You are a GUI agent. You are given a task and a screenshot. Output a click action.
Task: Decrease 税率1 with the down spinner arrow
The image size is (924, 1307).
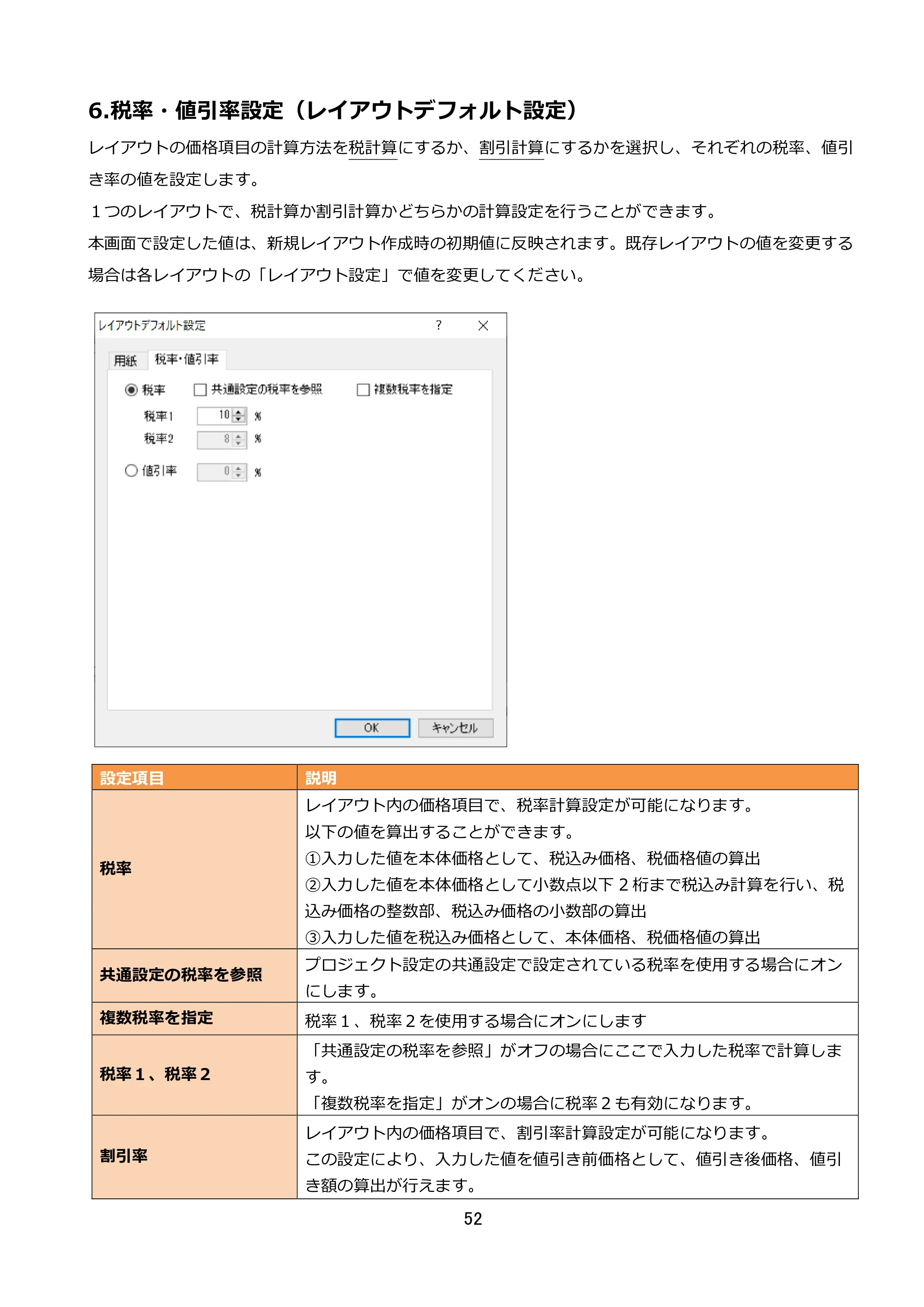point(239,420)
